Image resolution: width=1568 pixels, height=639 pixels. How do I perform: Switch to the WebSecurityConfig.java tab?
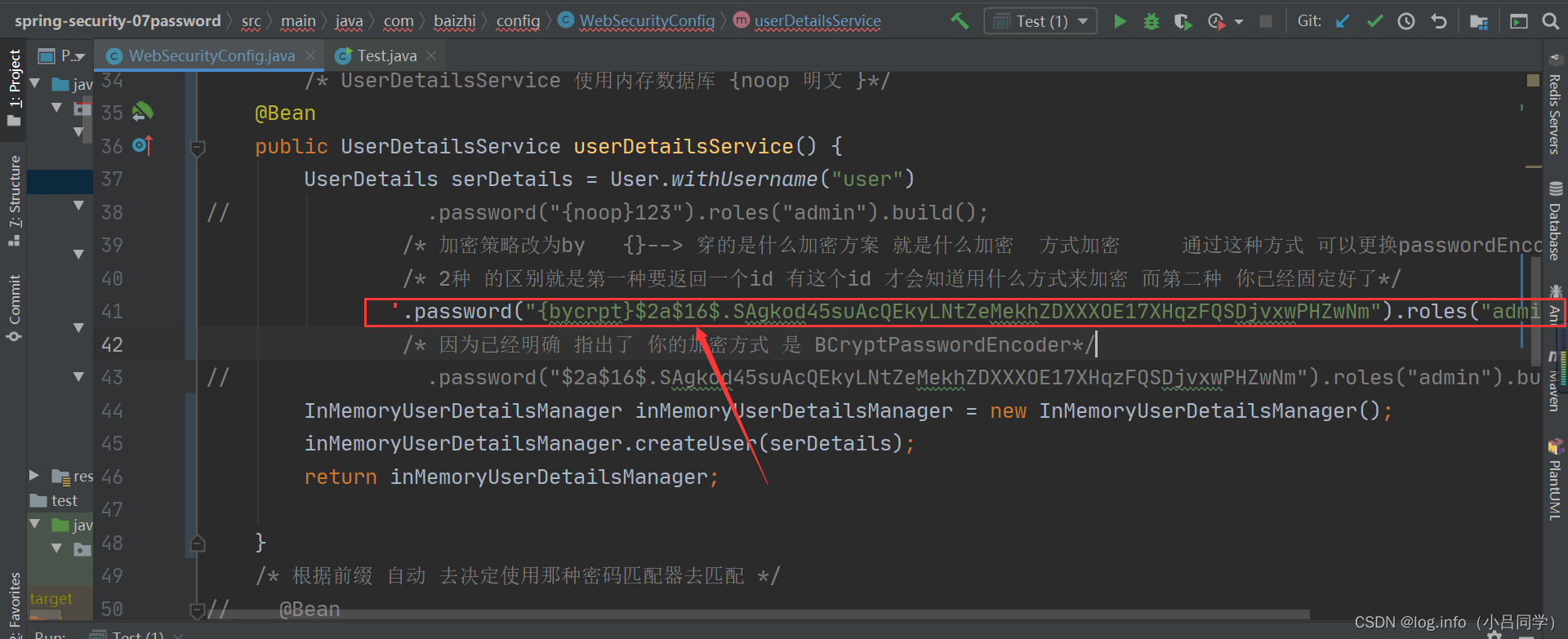pyautogui.click(x=212, y=55)
